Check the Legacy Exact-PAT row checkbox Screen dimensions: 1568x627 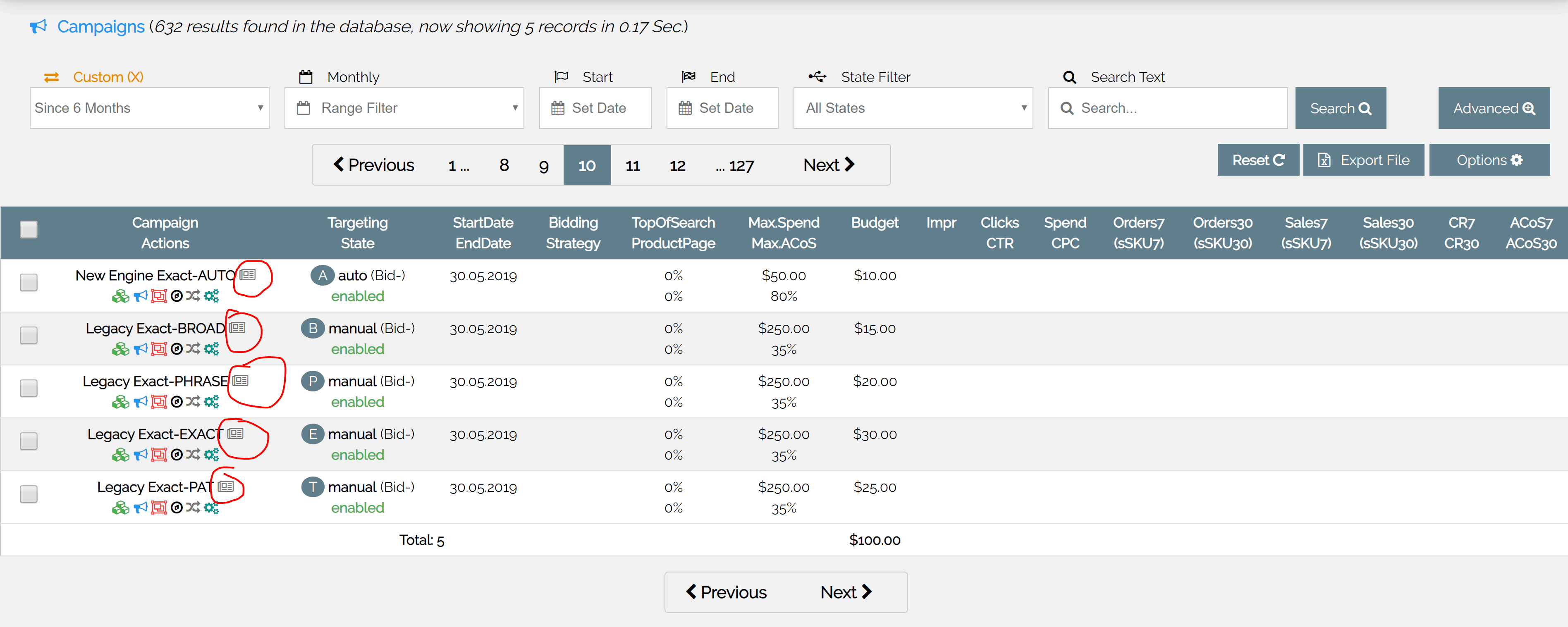pyautogui.click(x=29, y=494)
